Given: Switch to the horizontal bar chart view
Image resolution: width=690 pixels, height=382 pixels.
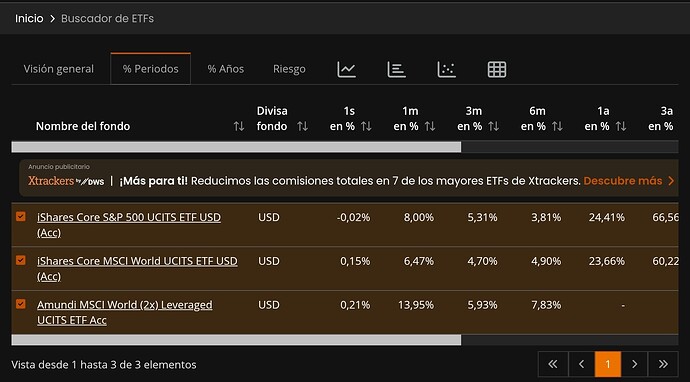Looking at the screenshot, I should click(x=396, y=70).
